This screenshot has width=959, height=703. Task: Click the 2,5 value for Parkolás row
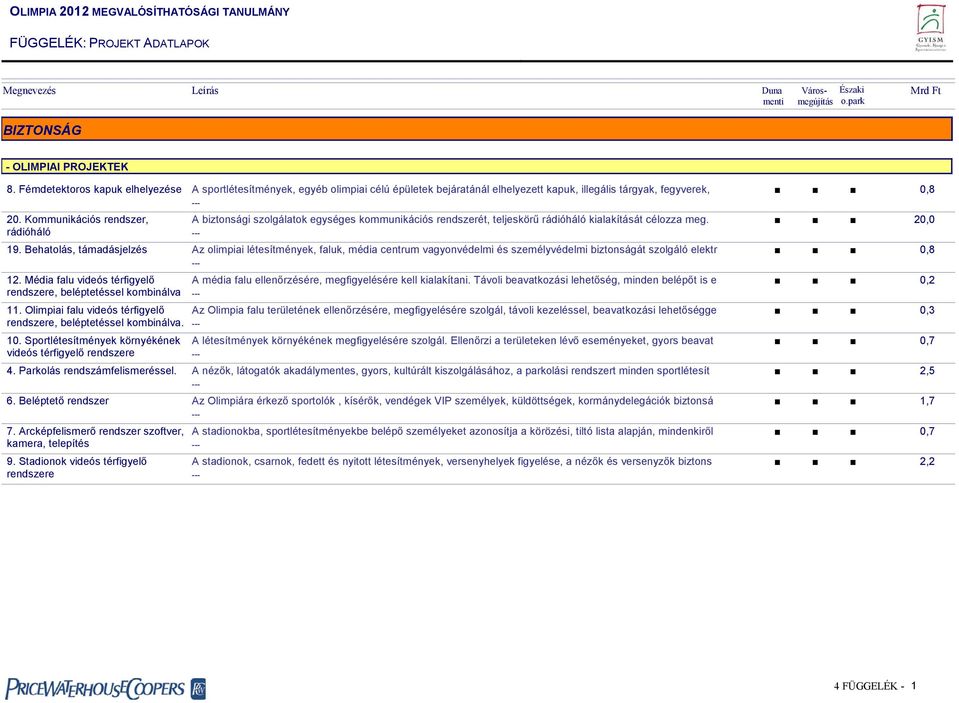(x=927, y=371)
